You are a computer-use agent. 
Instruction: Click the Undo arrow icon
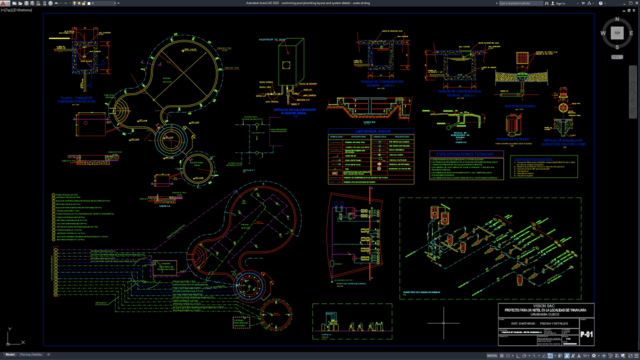[x=57, y=3]
